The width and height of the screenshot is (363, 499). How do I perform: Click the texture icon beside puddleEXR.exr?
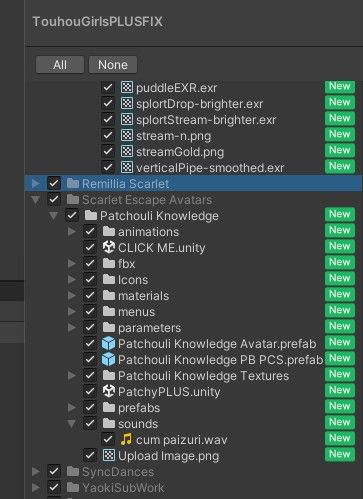pyautogui.click(x=126, y=88)
